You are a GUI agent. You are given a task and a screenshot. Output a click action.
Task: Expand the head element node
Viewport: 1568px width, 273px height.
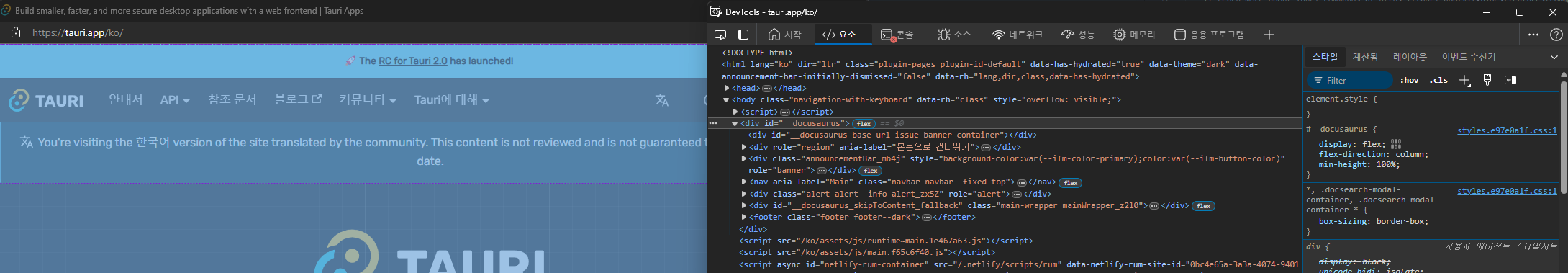[727, 88]
